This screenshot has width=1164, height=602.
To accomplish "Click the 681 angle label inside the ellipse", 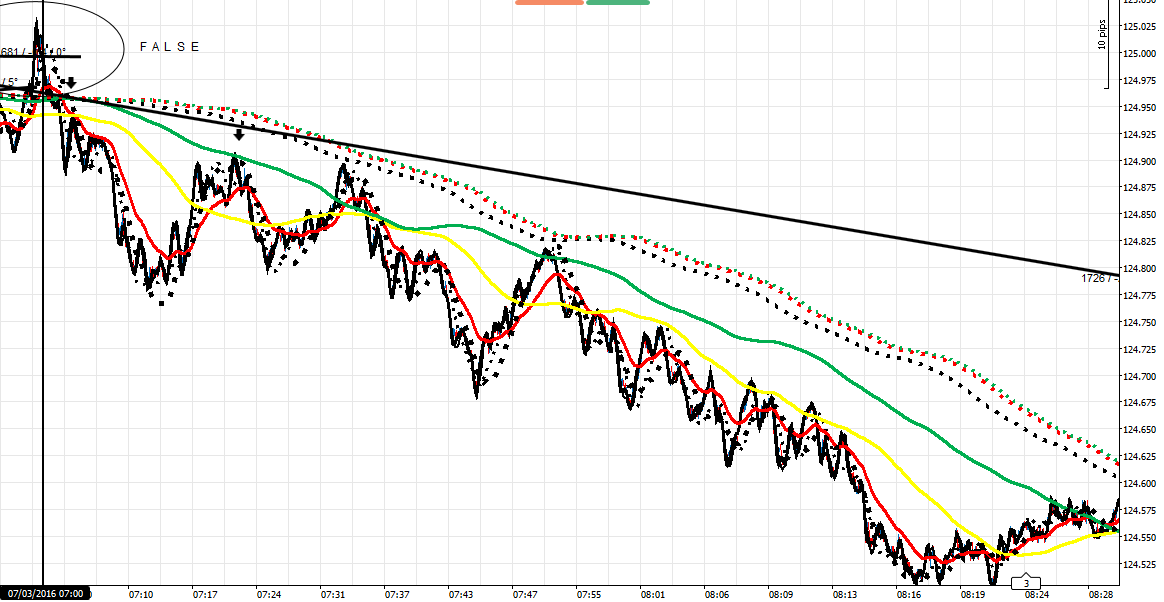I will 12,52.
